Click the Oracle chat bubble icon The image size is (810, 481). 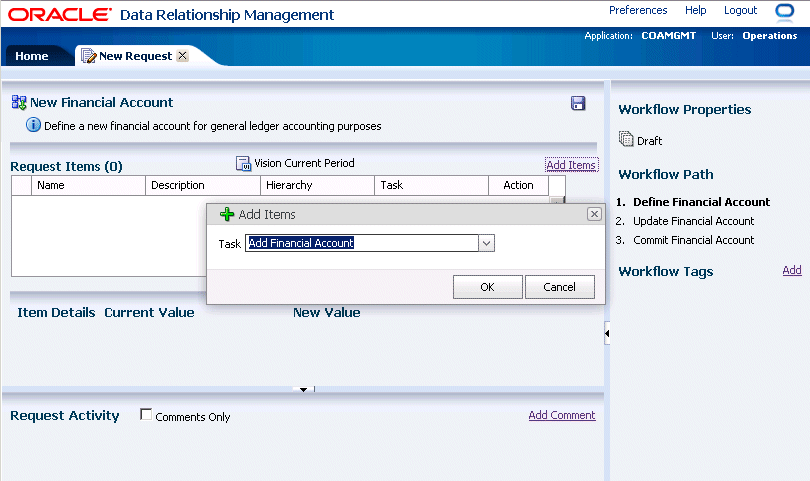[x=784, y=12]
